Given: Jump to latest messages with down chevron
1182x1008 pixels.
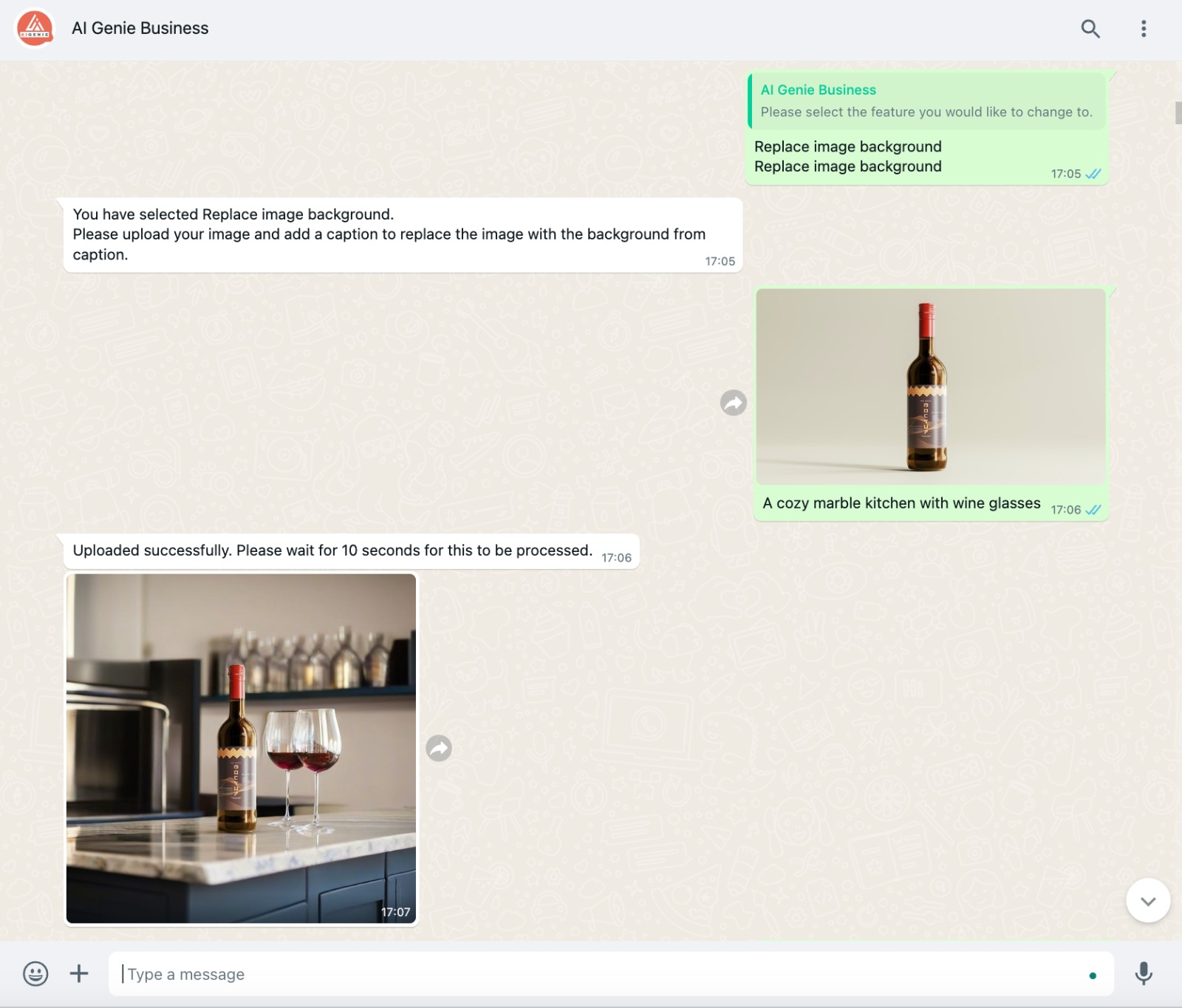Looking at the screenshot, I should point(1148,901).
